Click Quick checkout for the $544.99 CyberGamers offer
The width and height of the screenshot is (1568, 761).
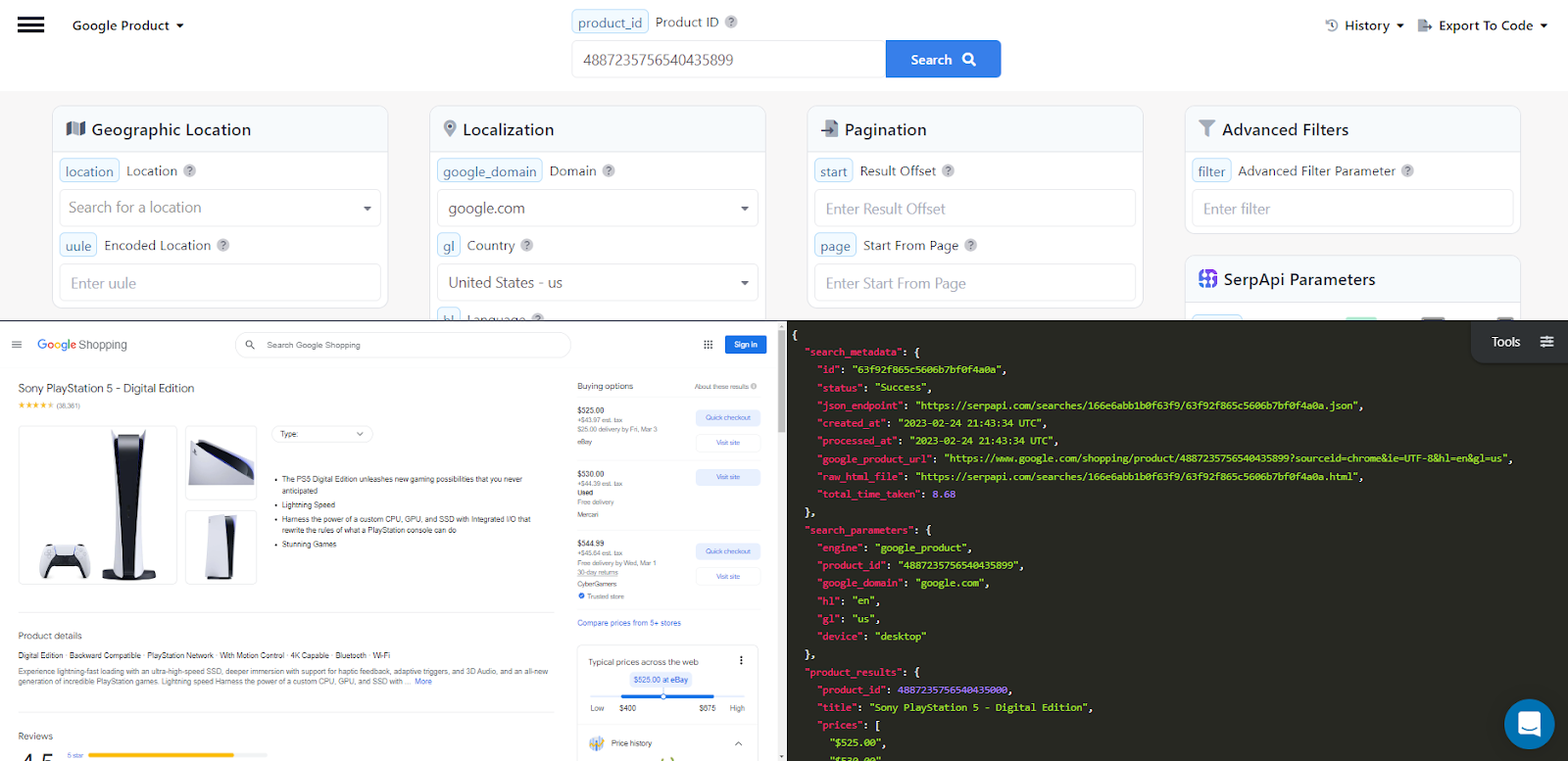click(x=728, y=551)
